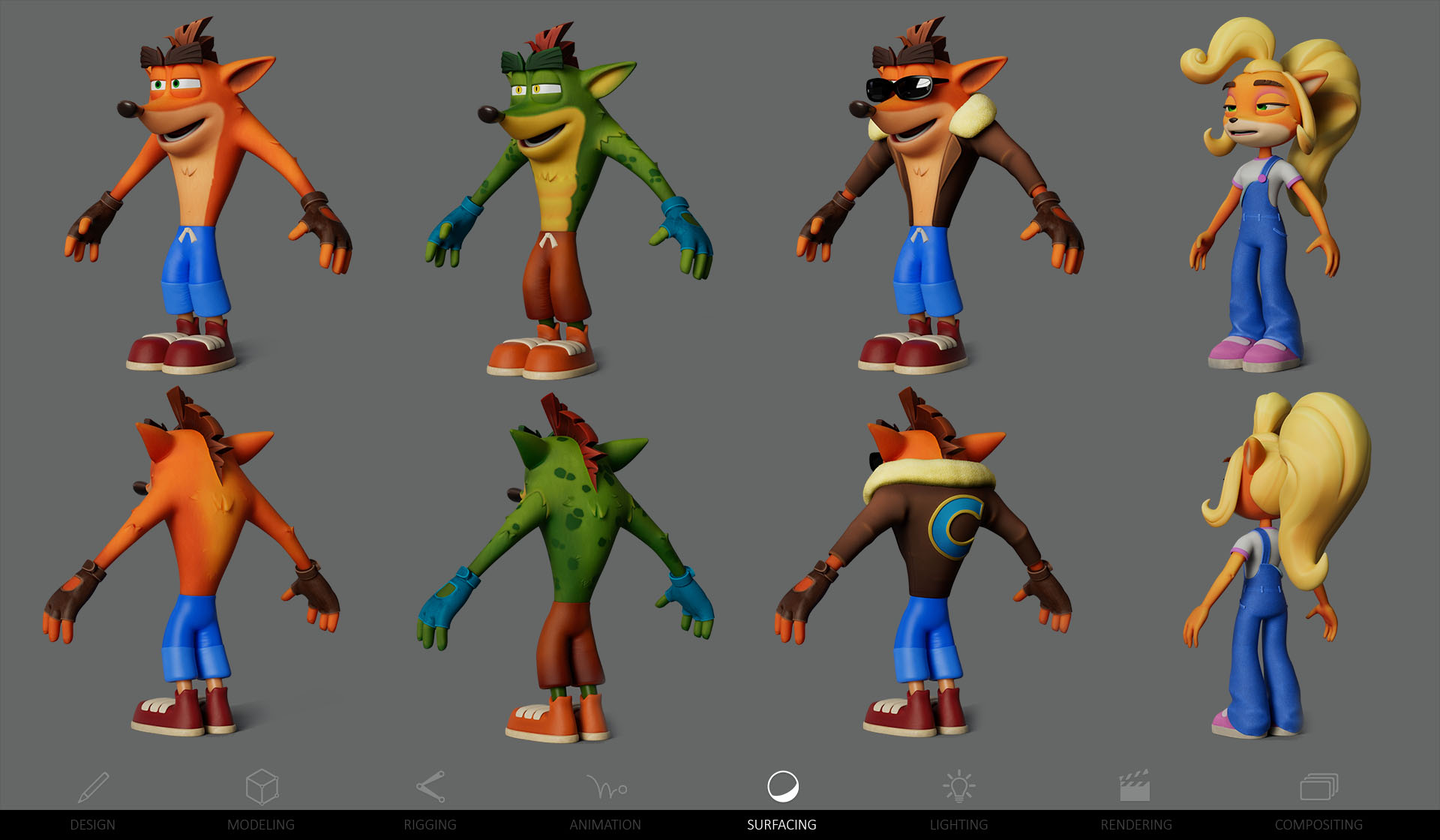Viewport: 1440px width, 840px height.
Task: Select the green Crash front view render
Action: (568, 201)
